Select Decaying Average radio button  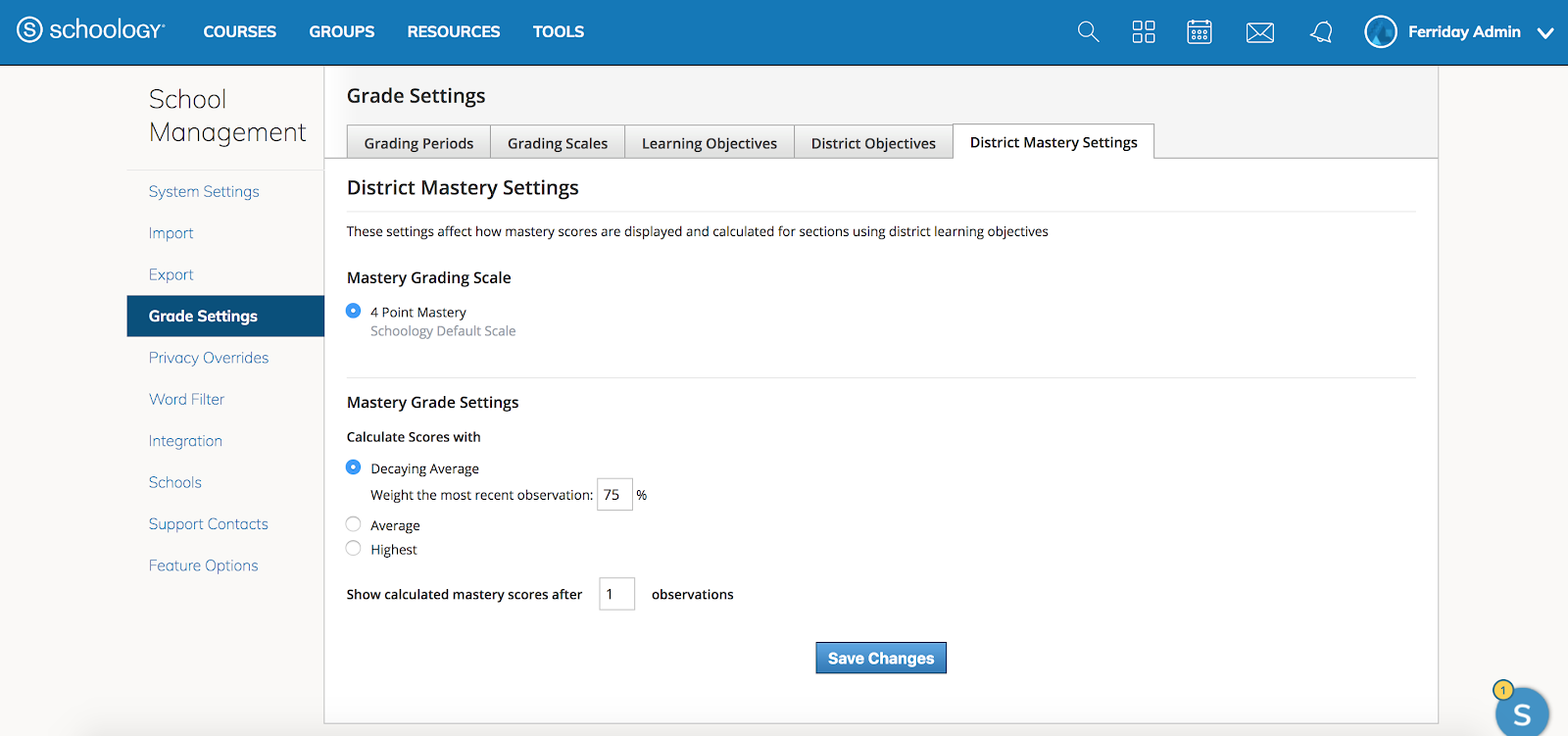[x=354, y=467]
